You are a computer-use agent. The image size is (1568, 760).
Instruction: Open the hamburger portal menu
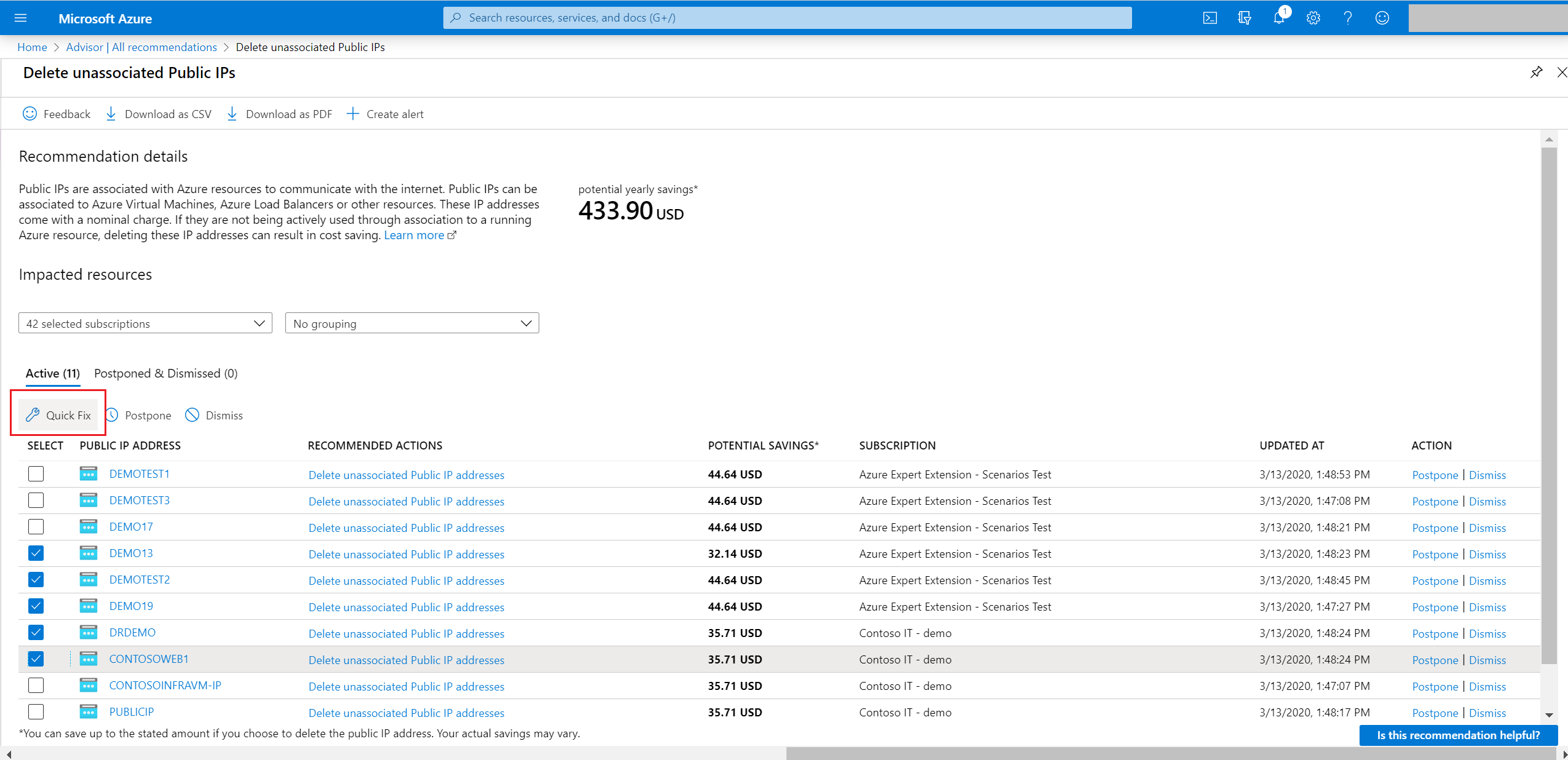click(20, 18)
